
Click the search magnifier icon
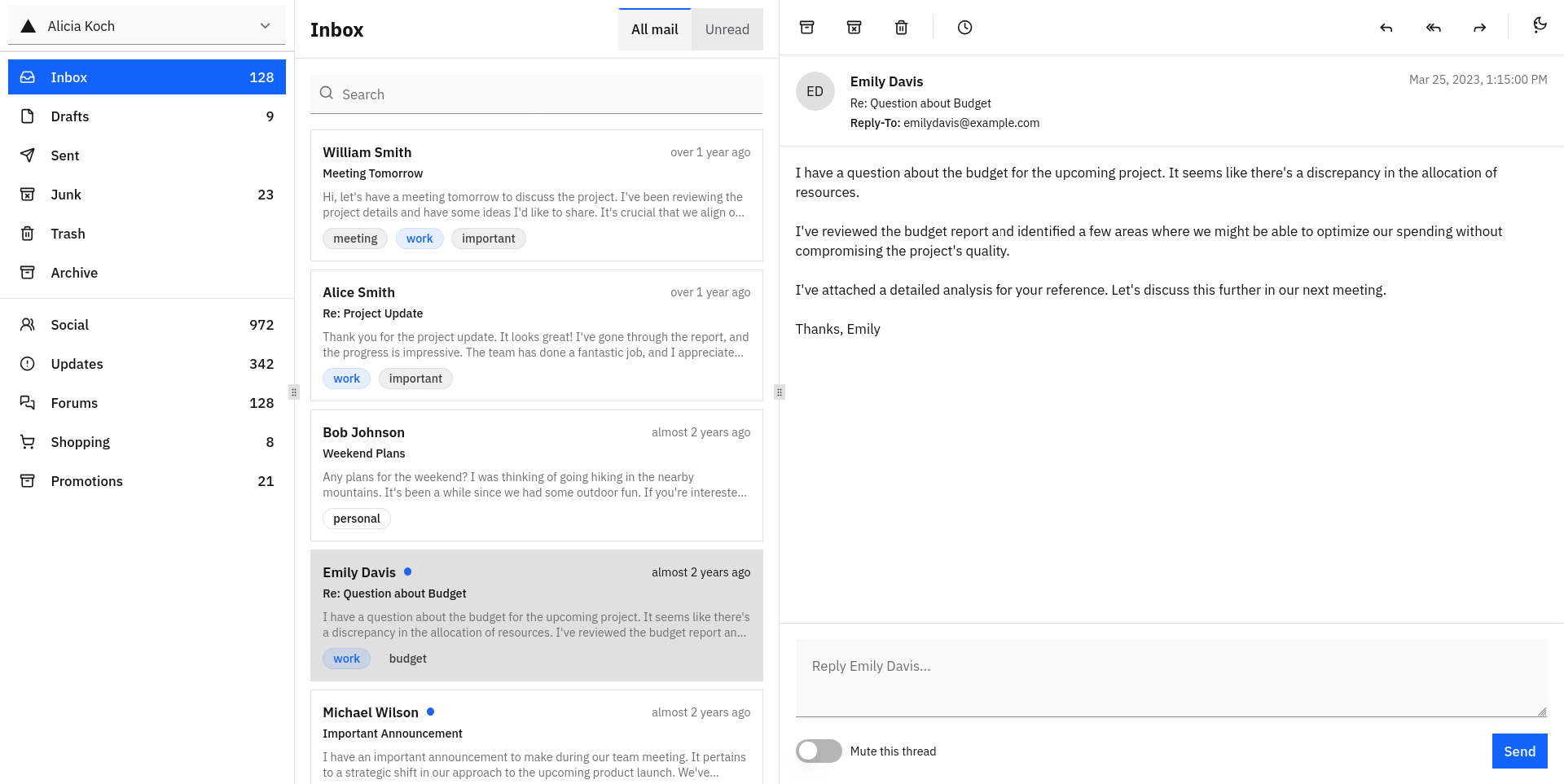327,94
